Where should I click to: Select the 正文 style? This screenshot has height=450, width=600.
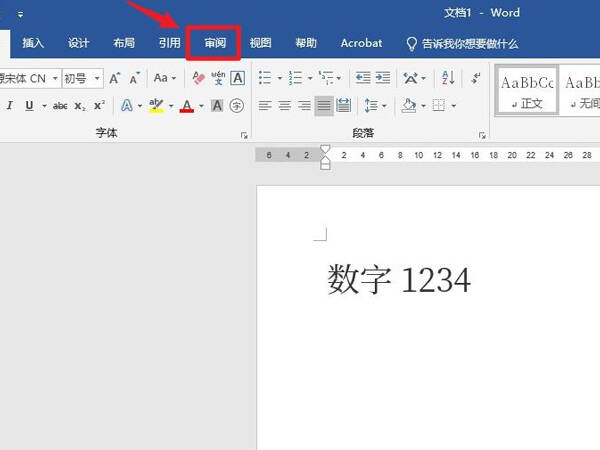tap(527, 90)
